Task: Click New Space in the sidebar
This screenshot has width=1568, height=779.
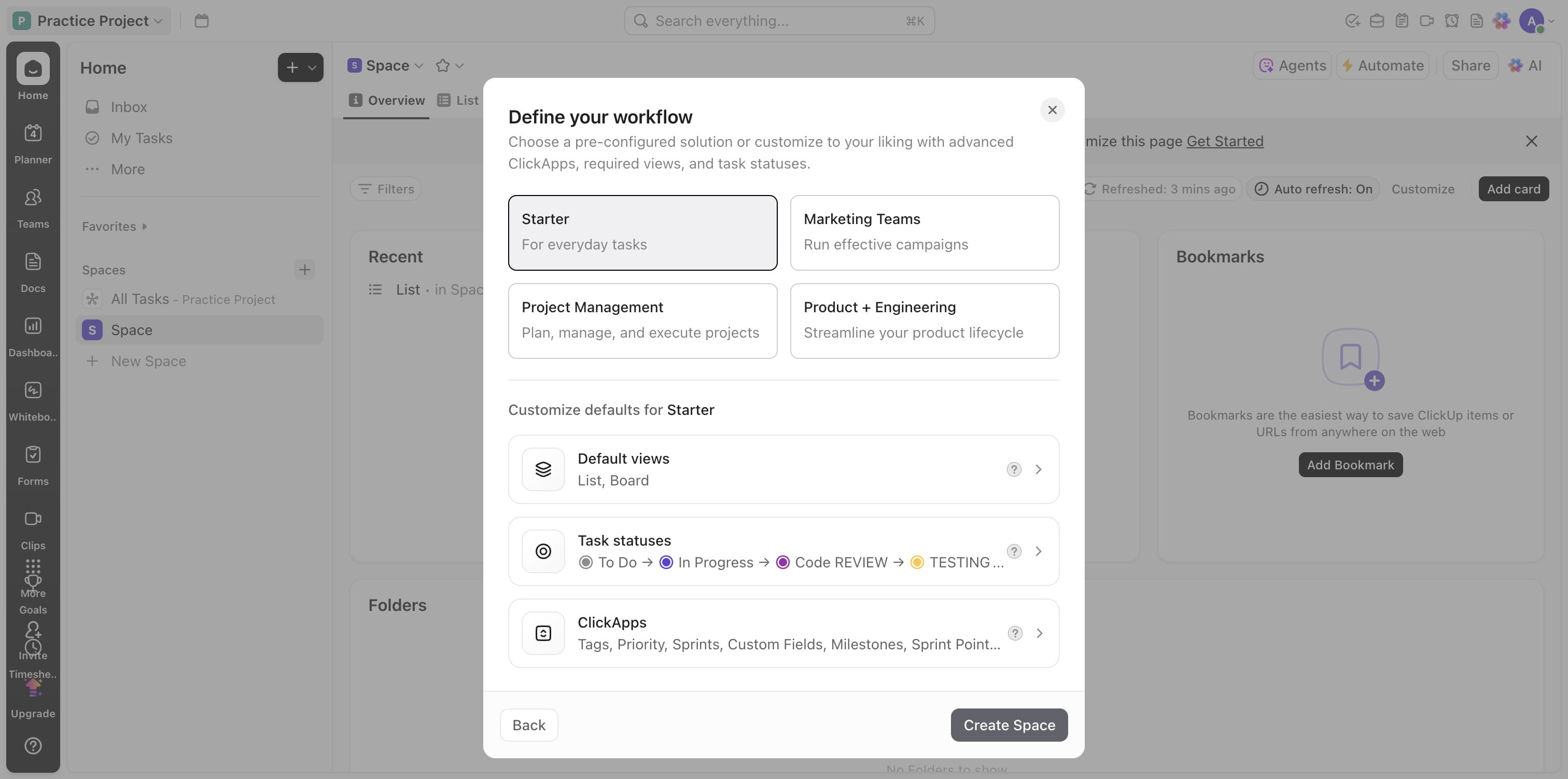Action: click(200, 361)
